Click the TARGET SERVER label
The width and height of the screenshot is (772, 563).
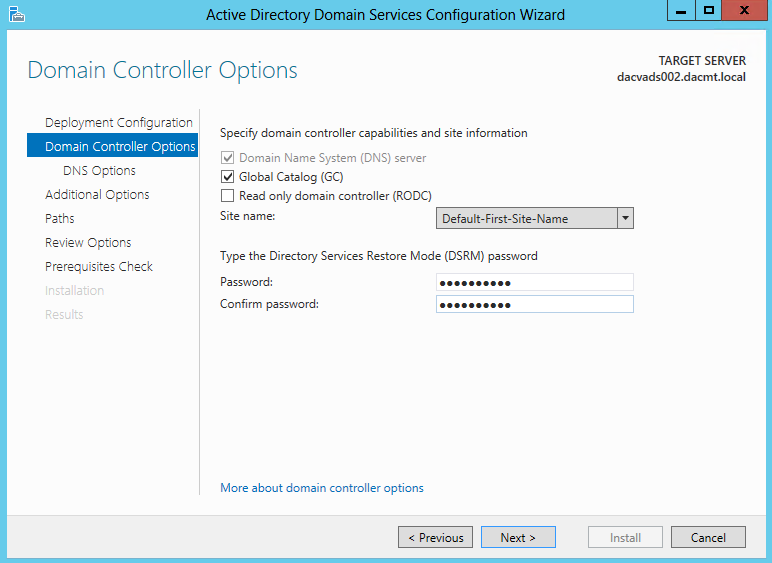pyautogui.click(x=702, y=61)
